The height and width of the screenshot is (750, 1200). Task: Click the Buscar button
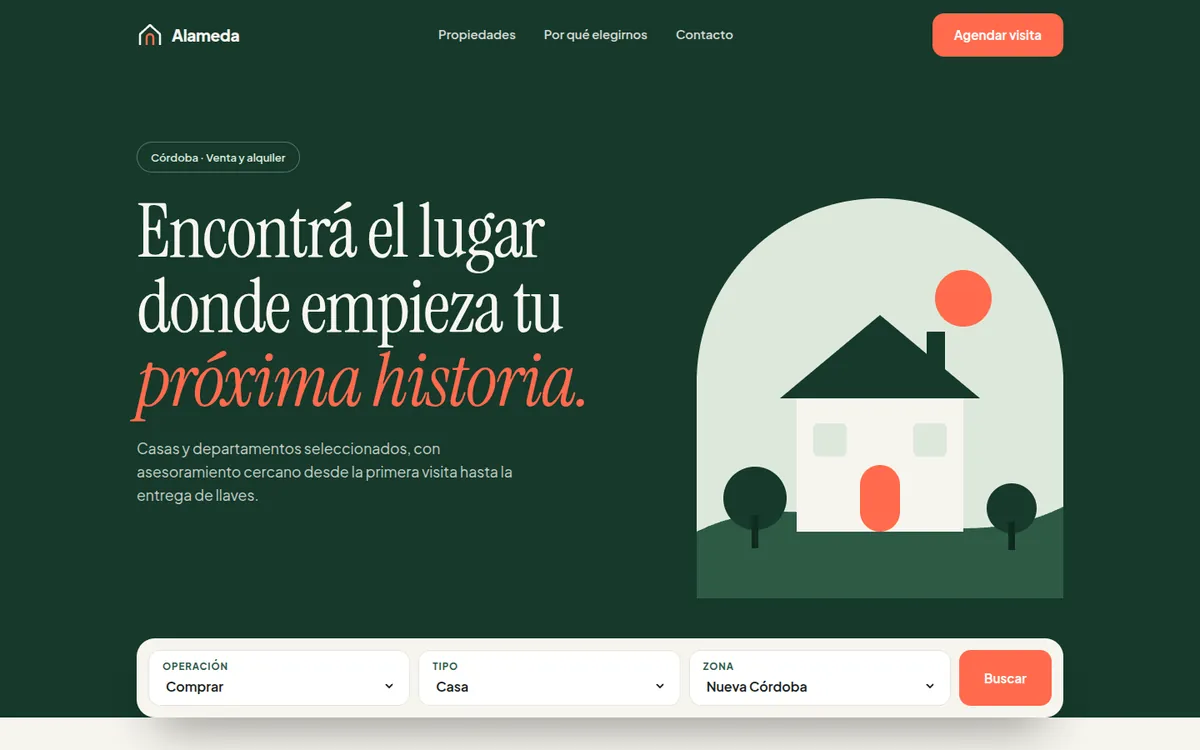click(x=1005, y=678)
